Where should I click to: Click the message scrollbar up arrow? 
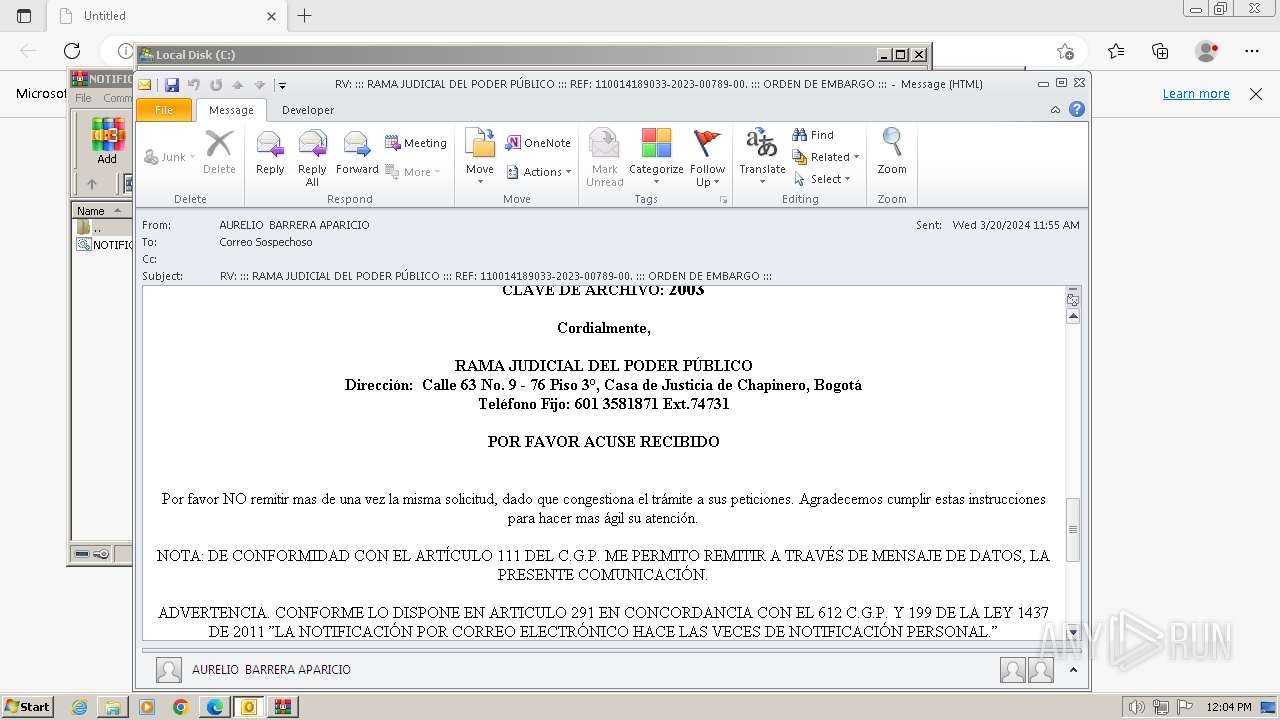pos(1073,316)
